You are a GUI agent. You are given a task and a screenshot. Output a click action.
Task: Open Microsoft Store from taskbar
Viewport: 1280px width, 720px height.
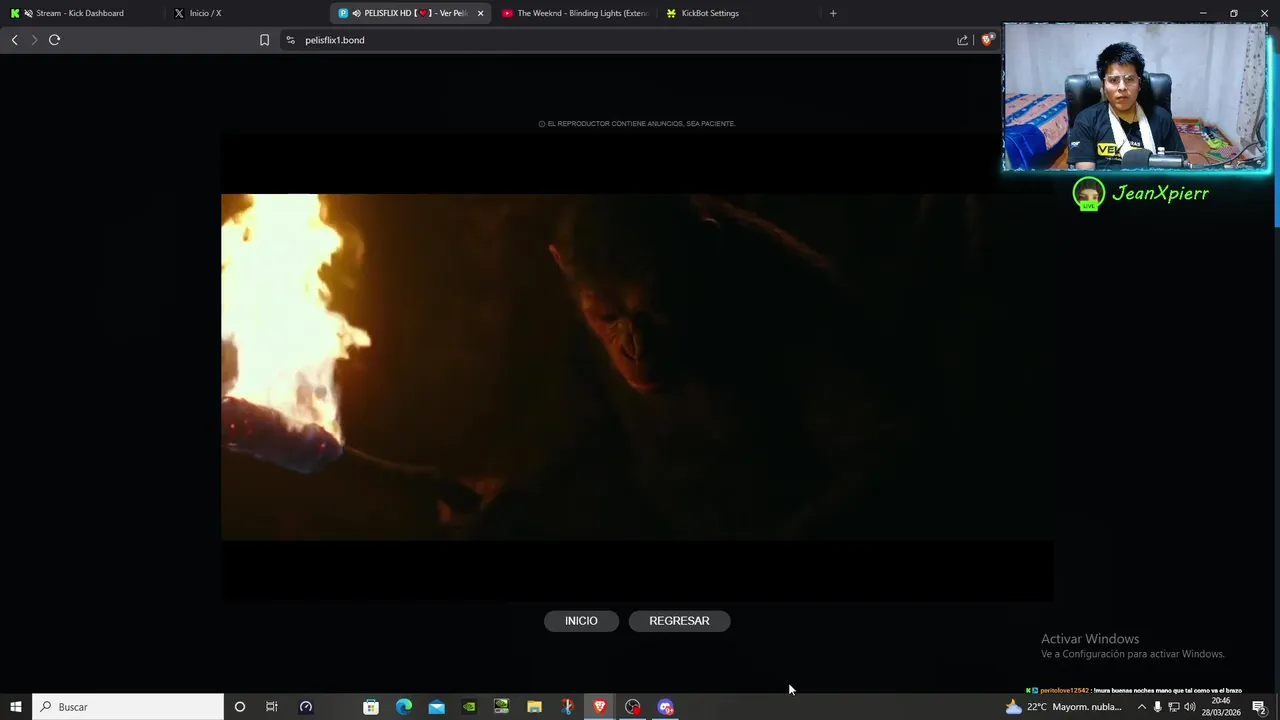[371, 707]
